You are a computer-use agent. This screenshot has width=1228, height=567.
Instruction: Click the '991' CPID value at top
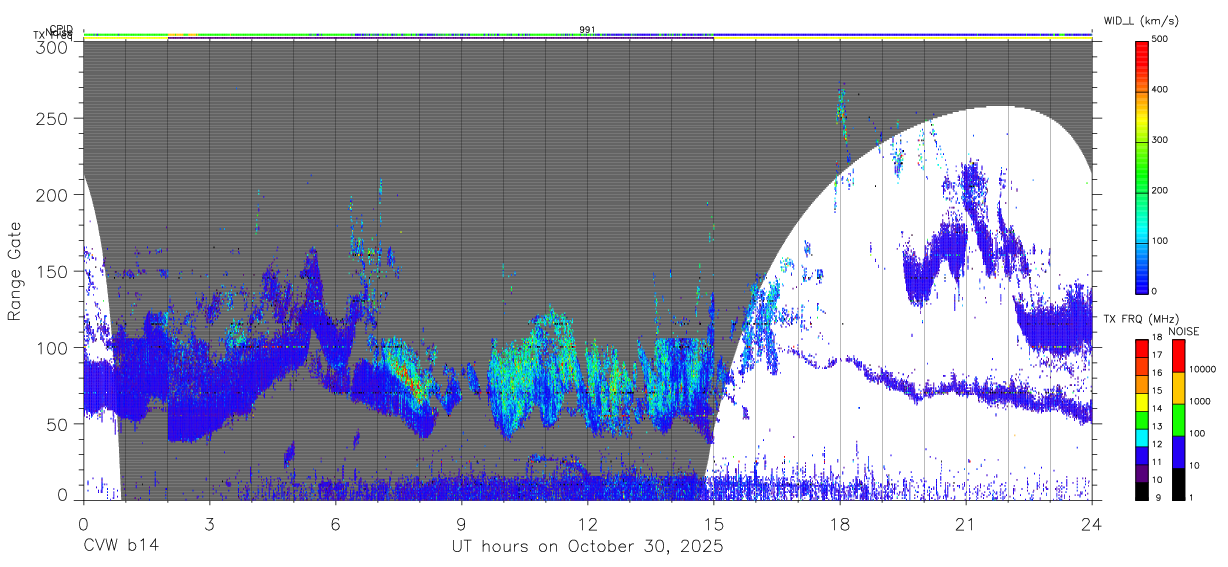pos(587,30)
